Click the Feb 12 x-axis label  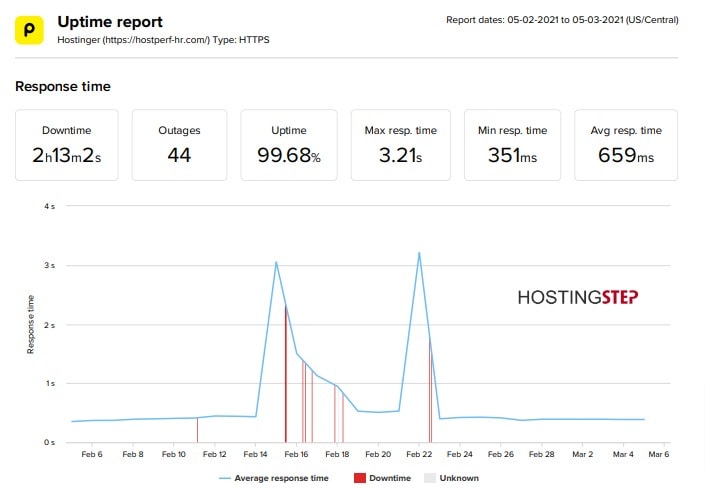(x=214, y=454)
